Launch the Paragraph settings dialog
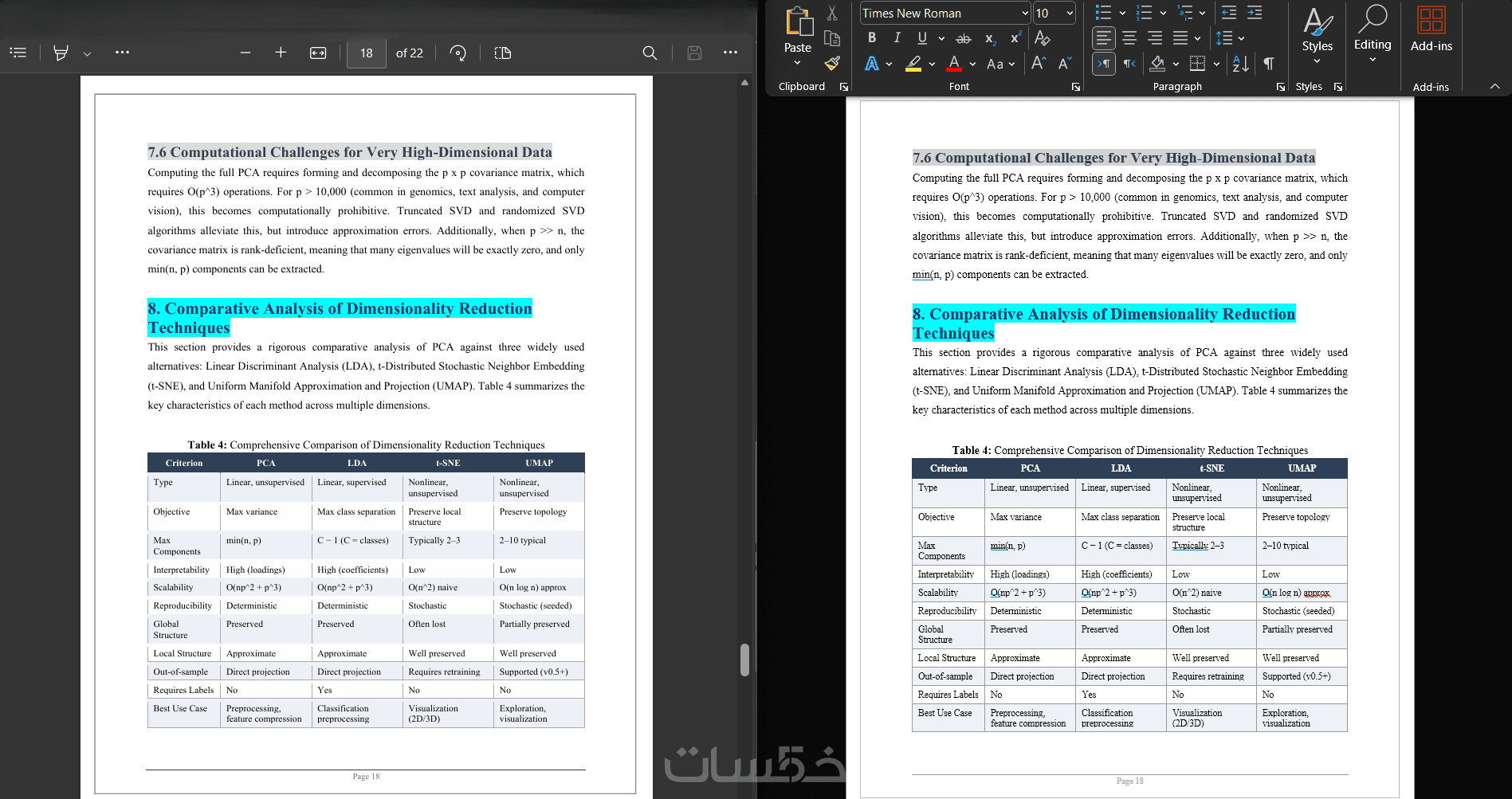 (1281, 87)
